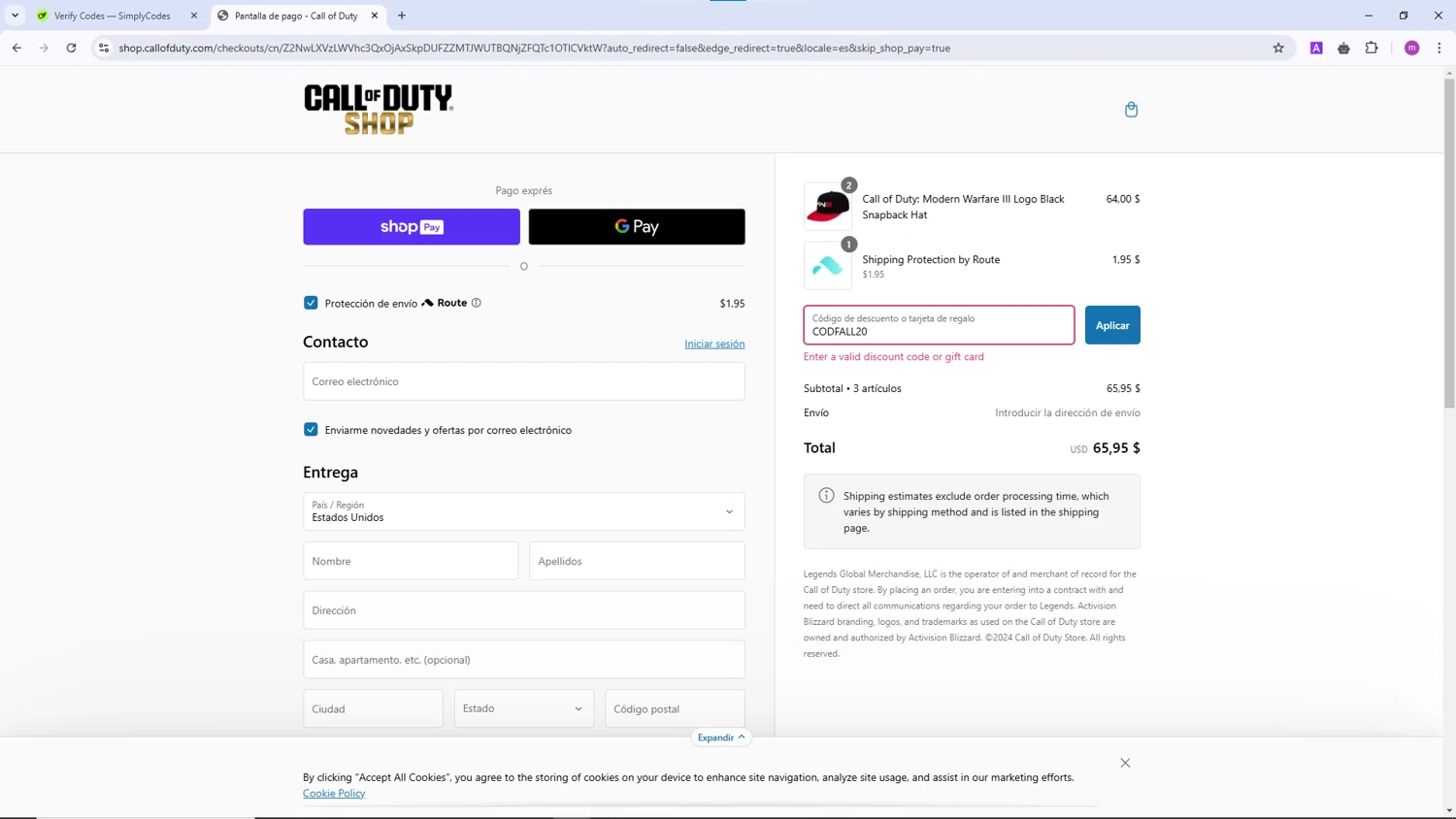Close the Pantalla de pago tab
This screenshot has height=819, width=1456.
click(x=375, y=16)
